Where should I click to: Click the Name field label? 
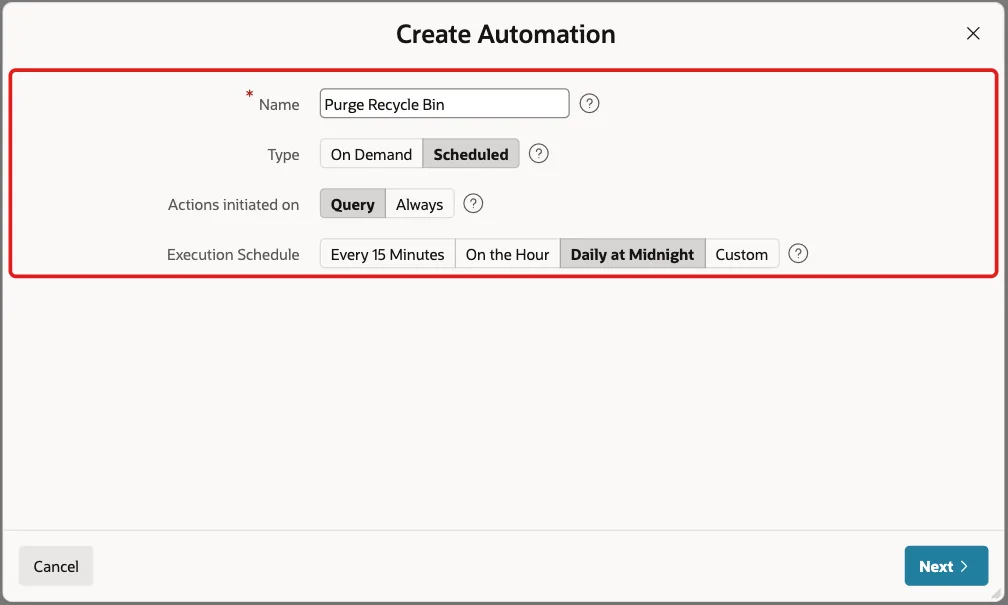click(x=278, y=105)
